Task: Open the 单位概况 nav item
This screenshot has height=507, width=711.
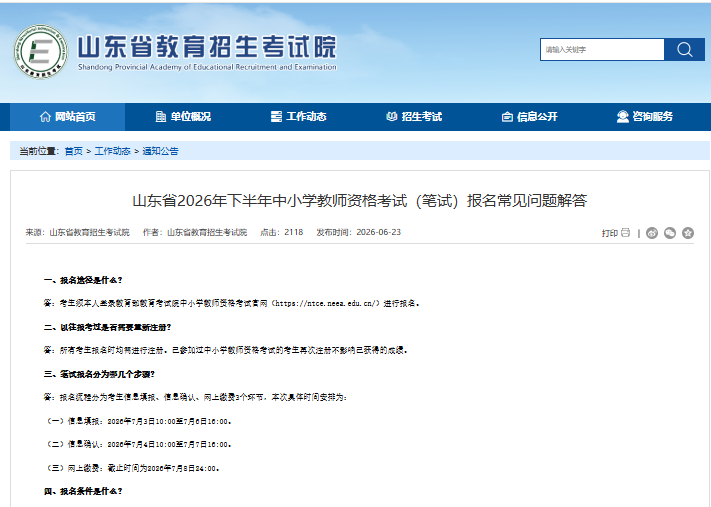Action: click(x=183, y=117)
